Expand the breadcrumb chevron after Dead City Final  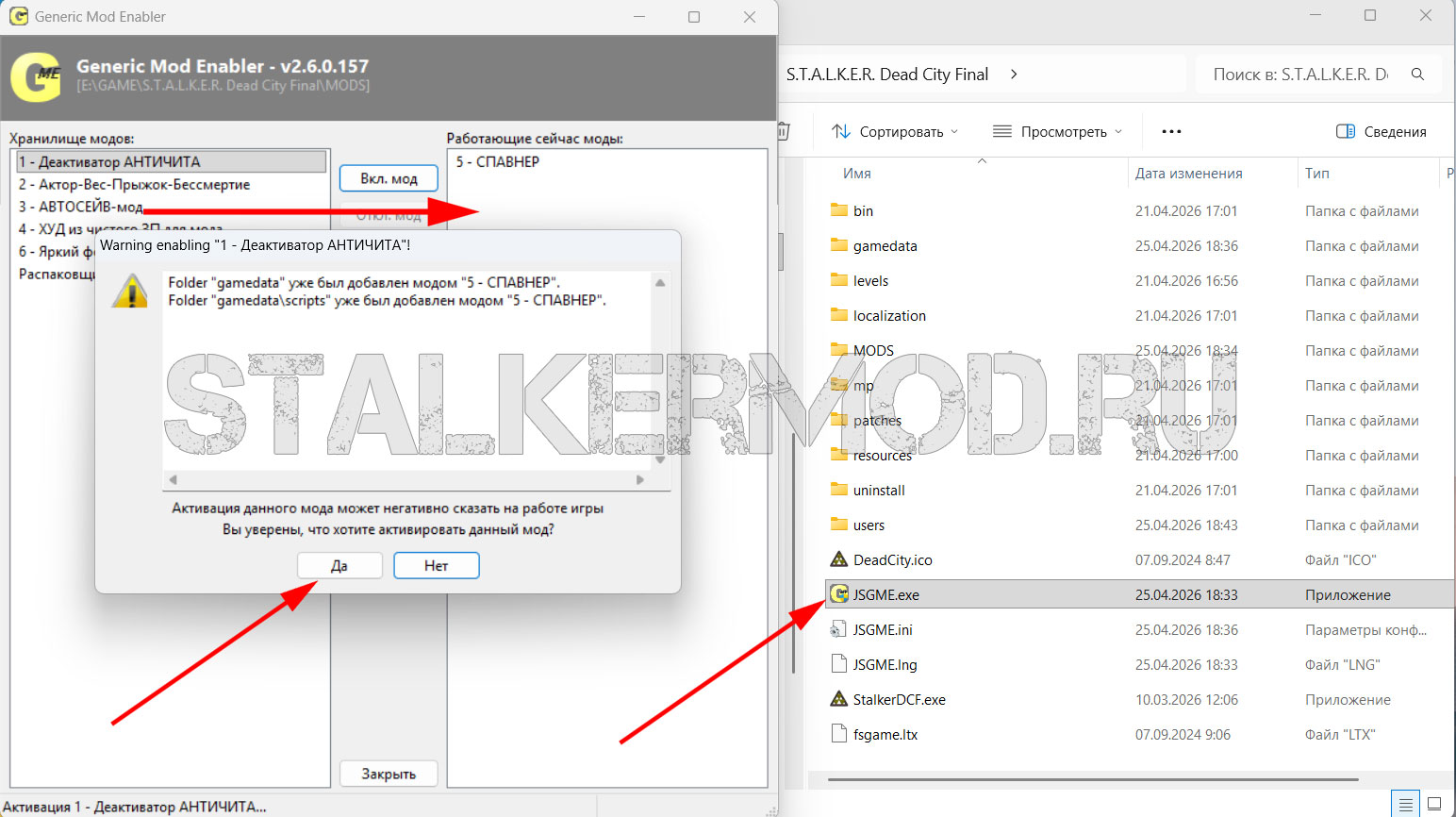pyautogui.click(x=1014, y=75)
